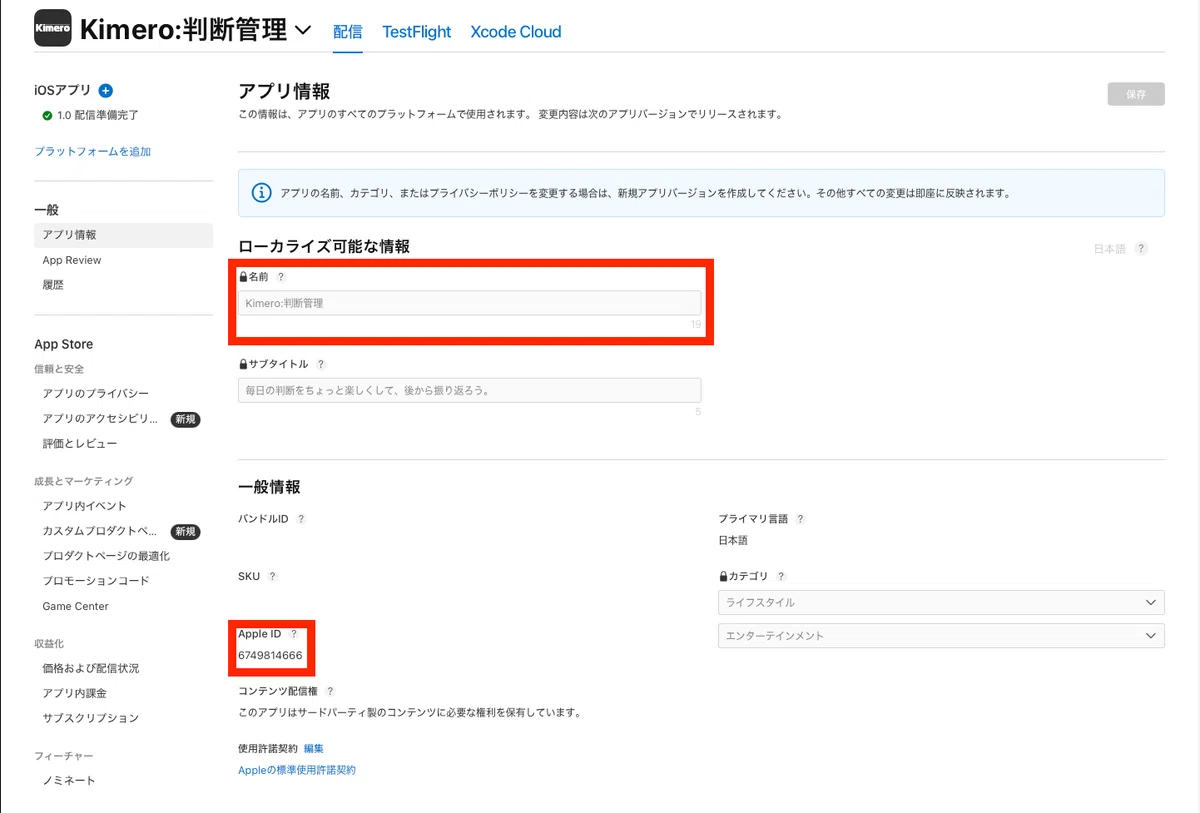Open the 日本語 localization language selector
Image resolution: width=1200 pixels, height=813 pixels.
click(x=1110, y=249)
